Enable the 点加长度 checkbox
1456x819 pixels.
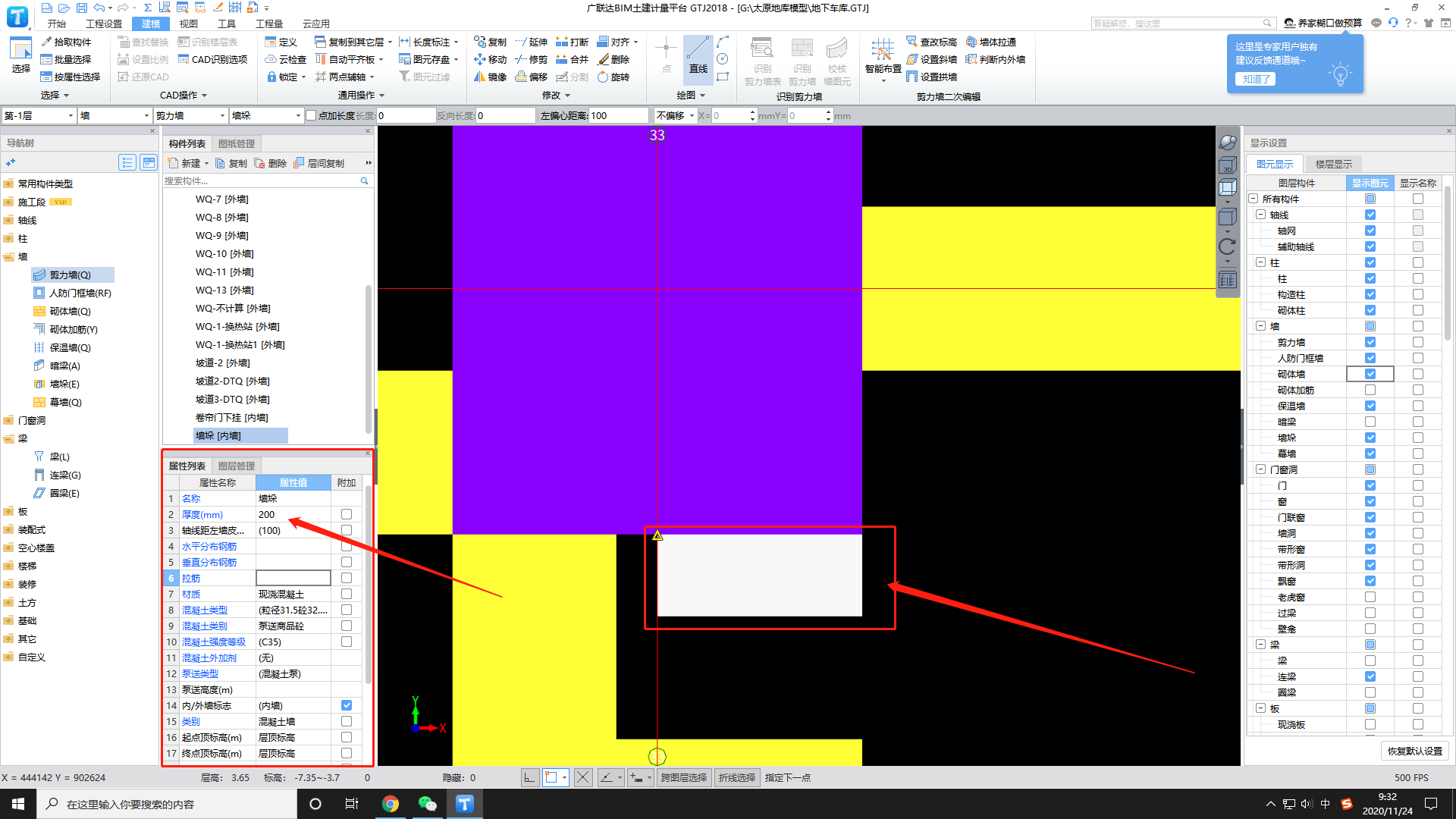[311, 115]
